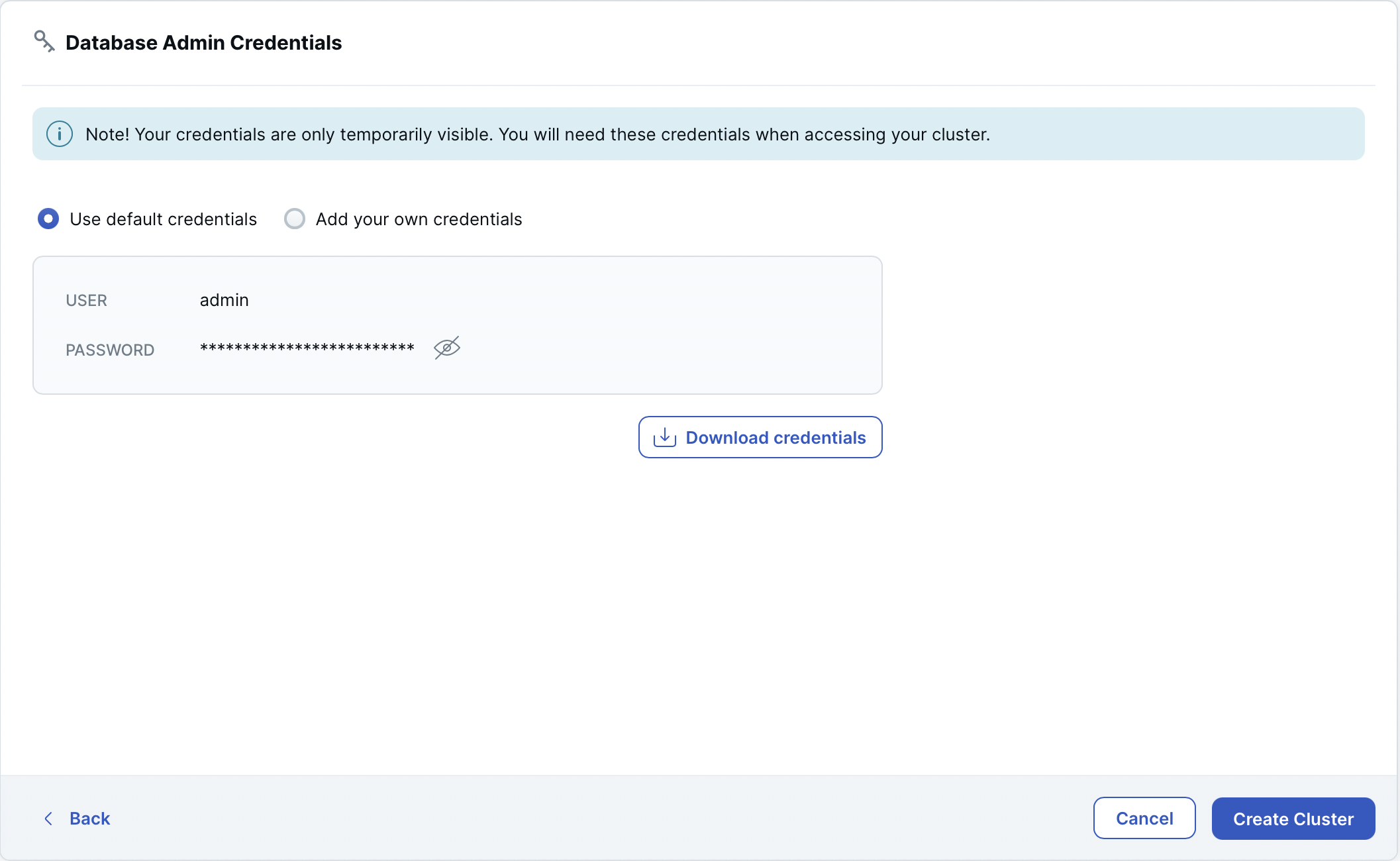The image size is (1400, 861).
Task: Click the 'Add your own credentials' label text
Action: click(x=419, y=219)
